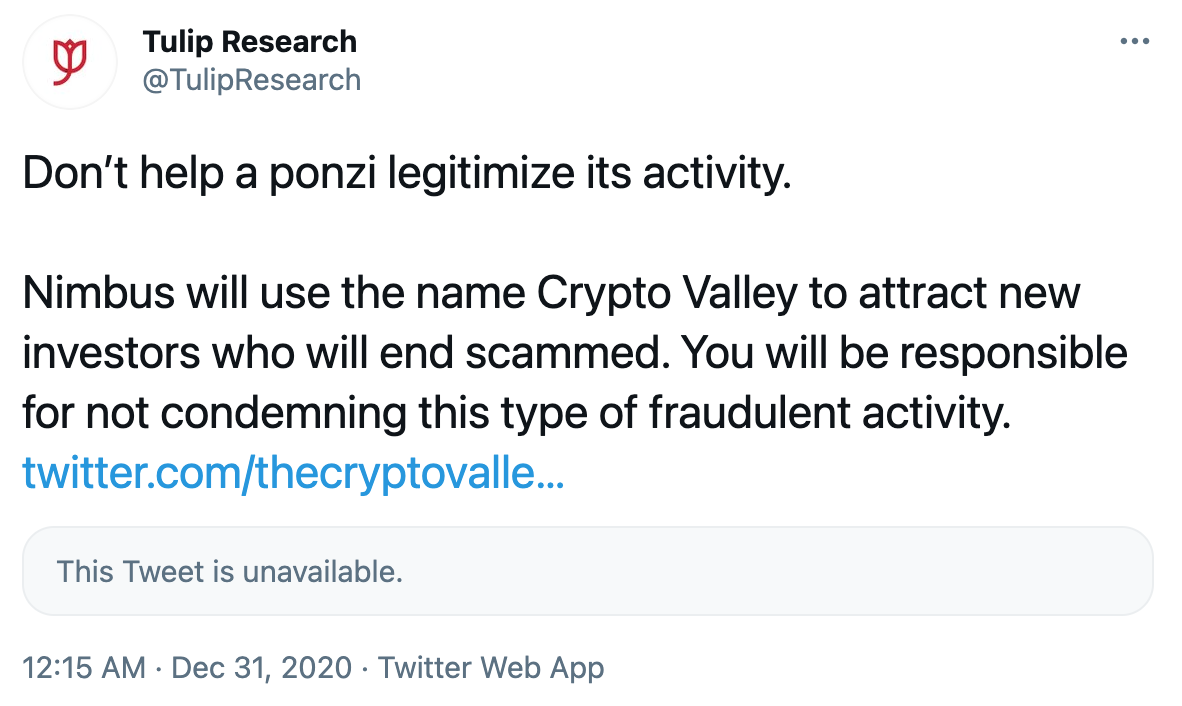
Task: Open the Twitter Web App source label
Action: click(491, 668)
